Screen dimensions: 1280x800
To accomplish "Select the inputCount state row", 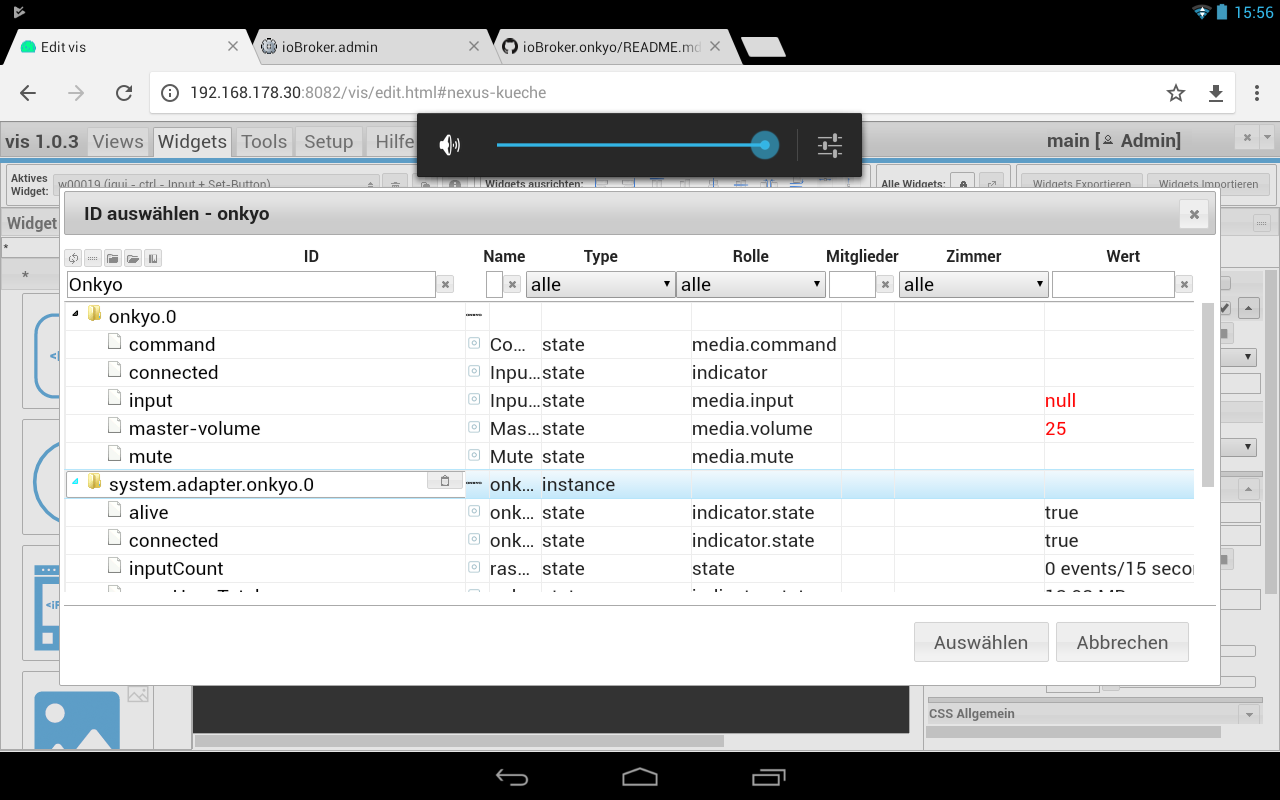I will [x=630, y=568].
